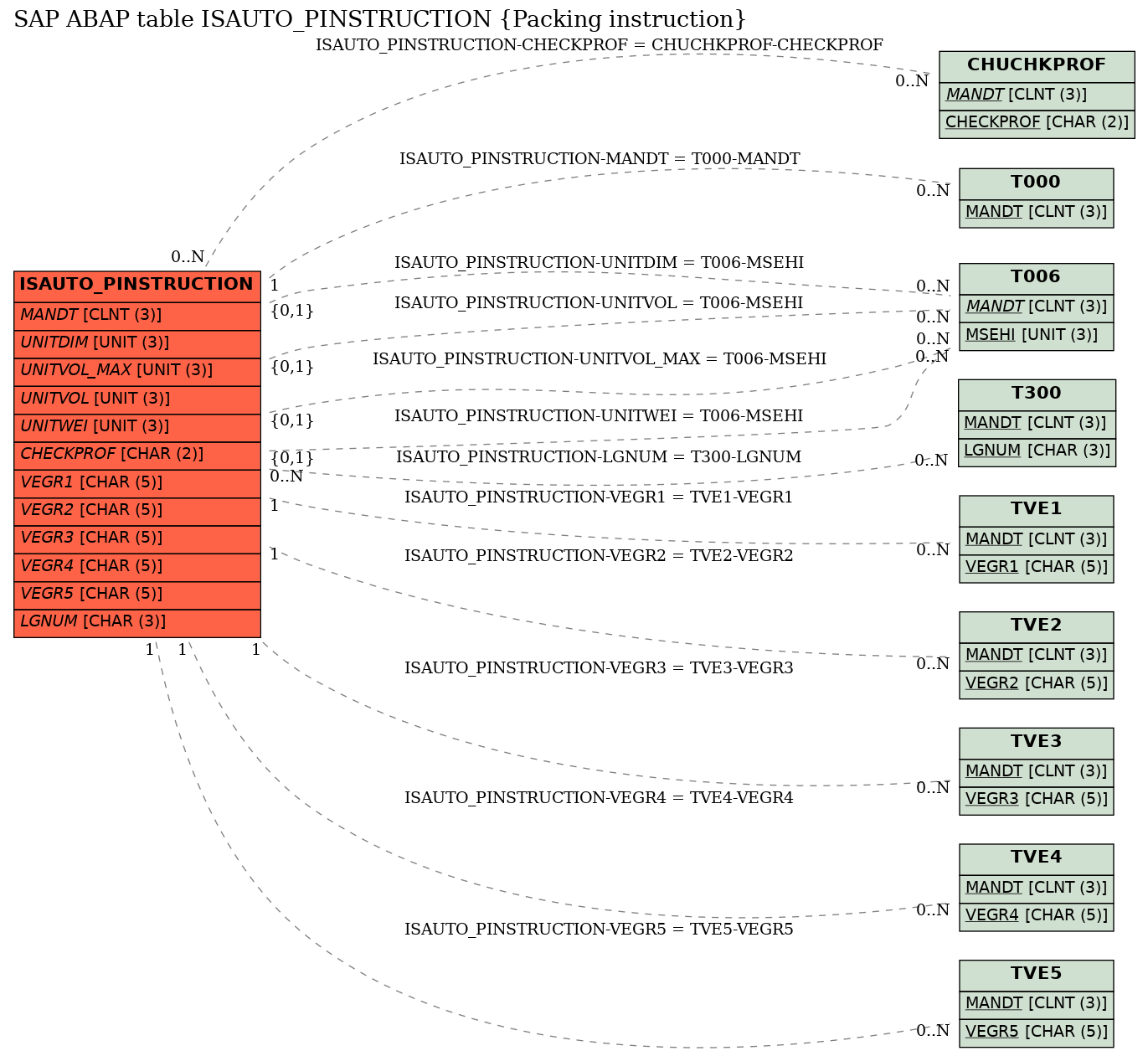Click the VEGR1 = TVE1-VEGR1 relation label

600,497
